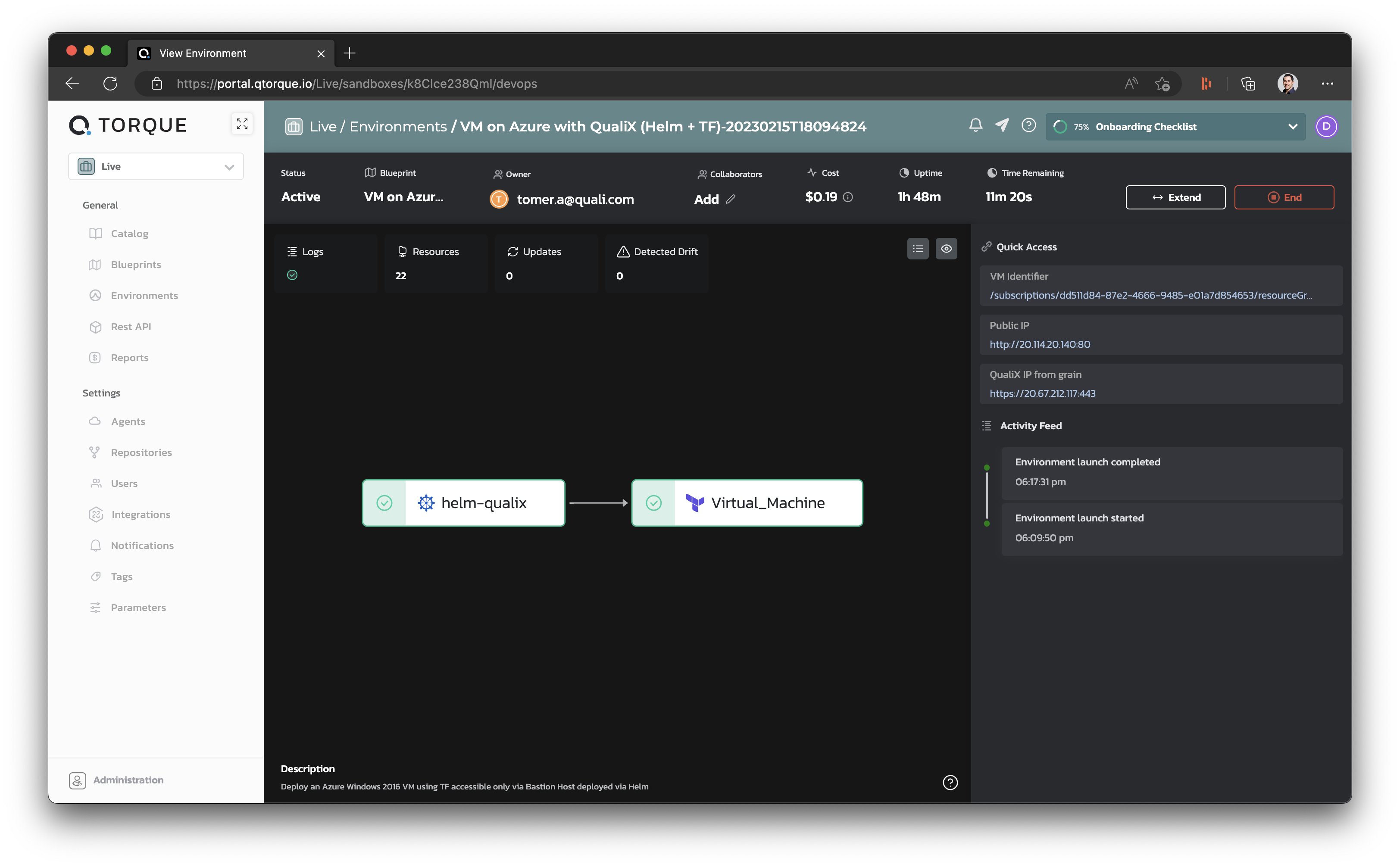This screenshot has width=1400, height=867.
Task: Open Agents settings
Action: click(128, 421)
